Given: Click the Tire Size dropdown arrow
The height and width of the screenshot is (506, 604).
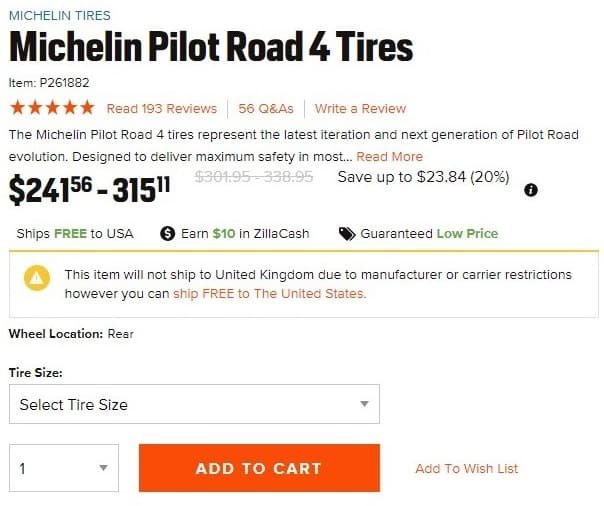Looking at the screenshot, I should [x=364, y=404].
